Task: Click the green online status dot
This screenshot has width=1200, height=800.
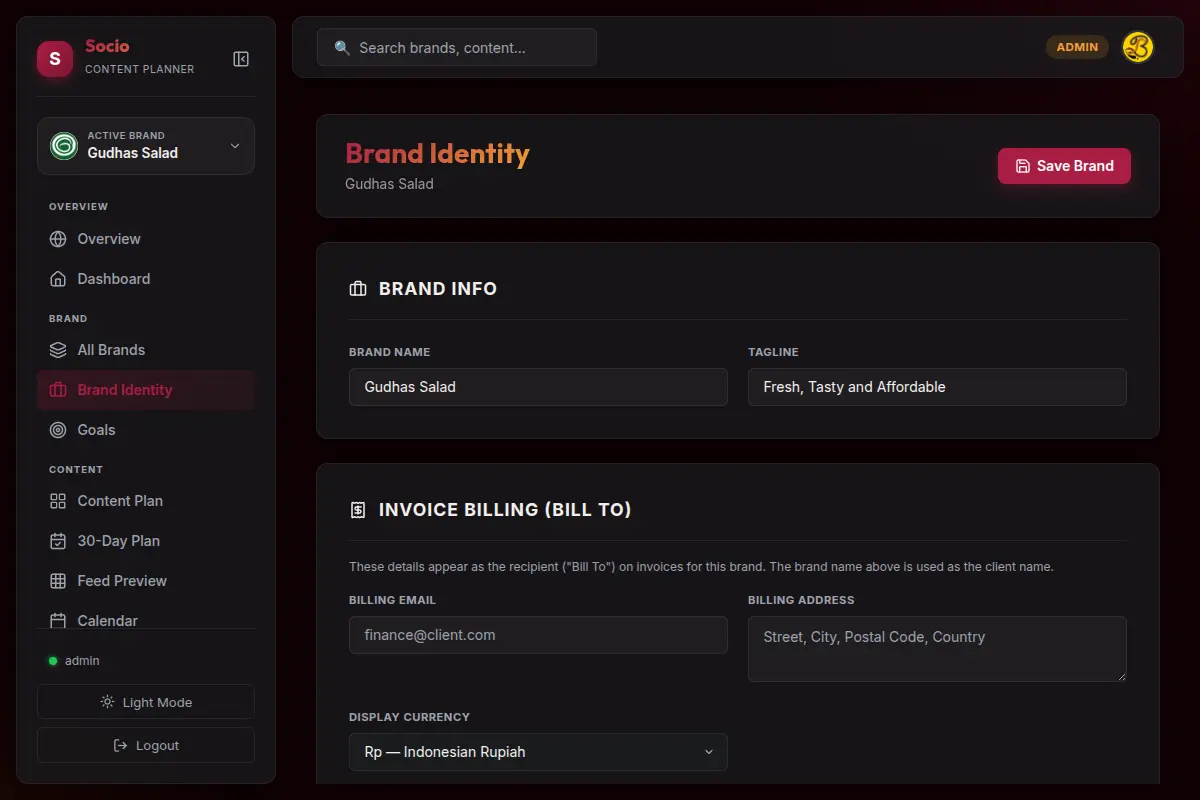Action: tap(53, 661)
